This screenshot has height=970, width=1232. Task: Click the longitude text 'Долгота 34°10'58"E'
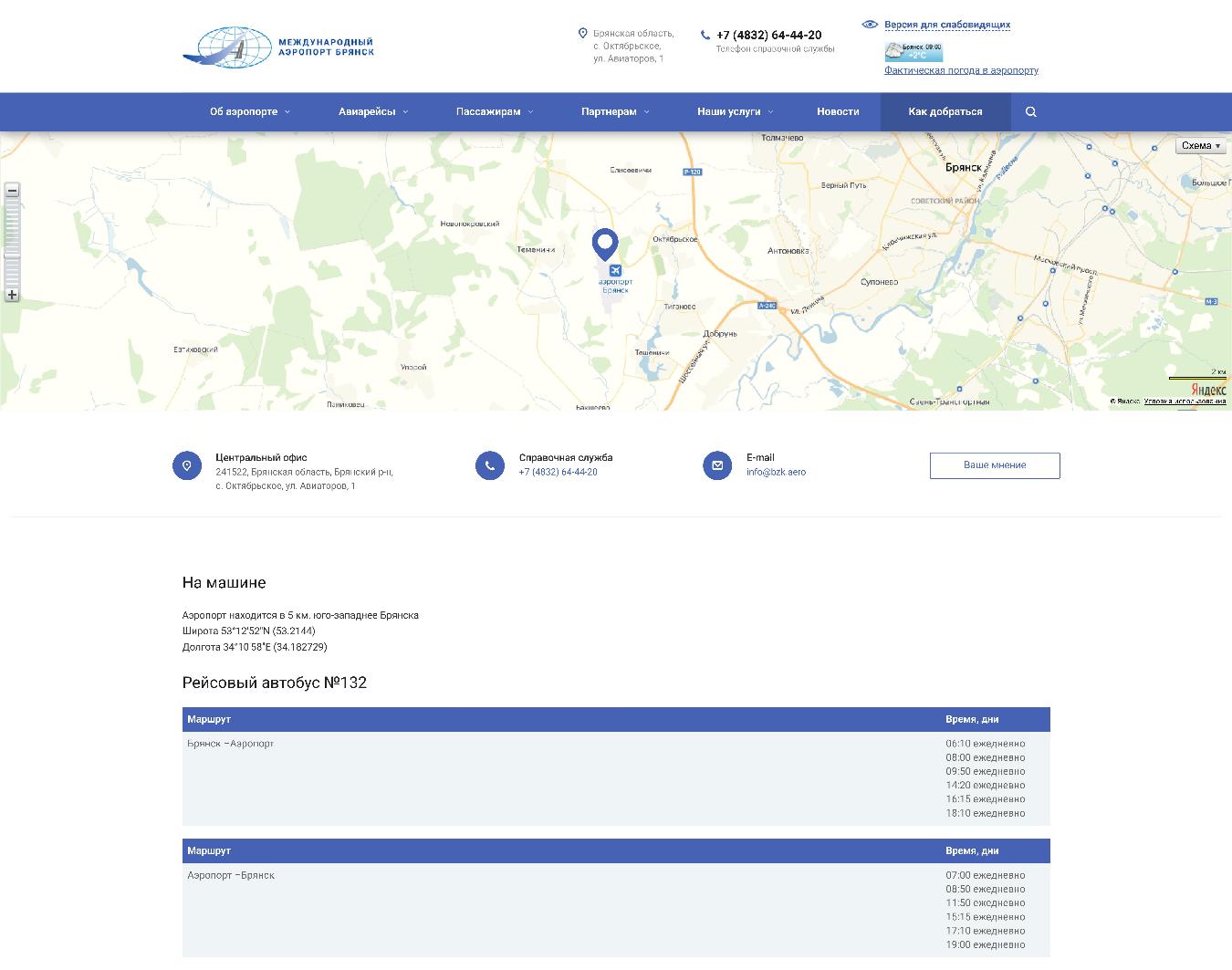pyautogui.click(x=226, y=647)
